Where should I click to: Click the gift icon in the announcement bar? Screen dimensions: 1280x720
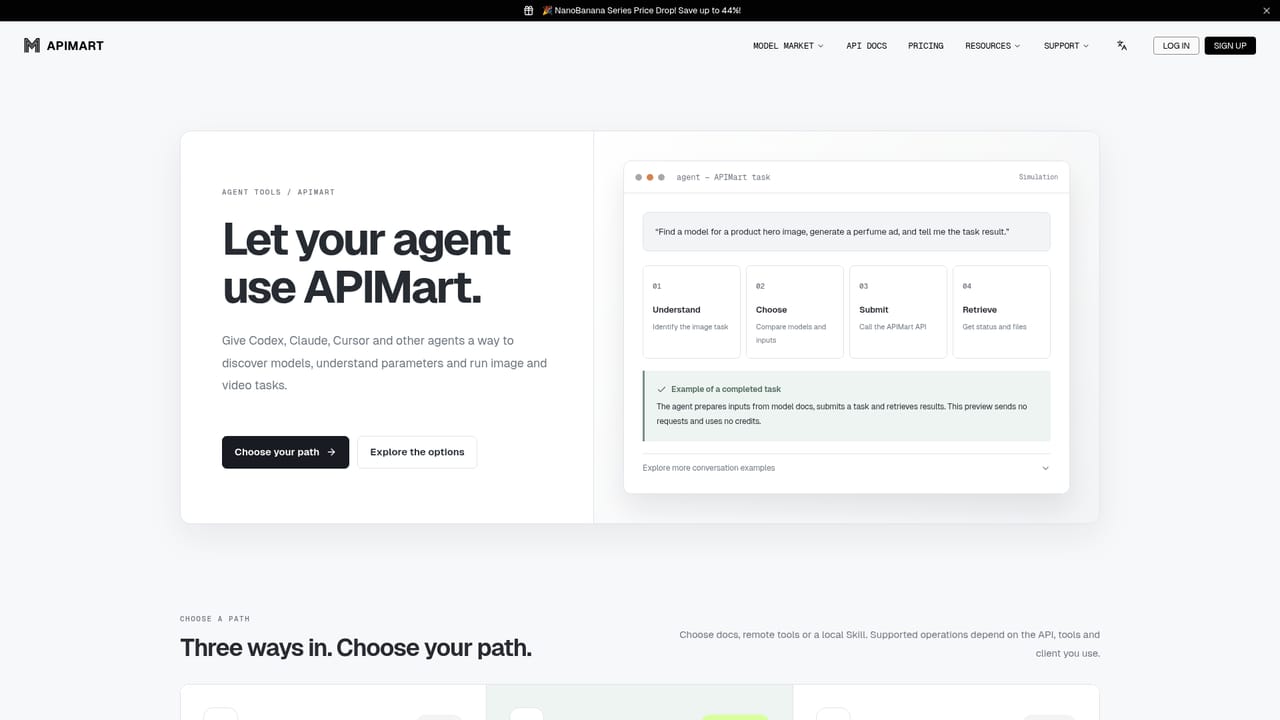529,10
